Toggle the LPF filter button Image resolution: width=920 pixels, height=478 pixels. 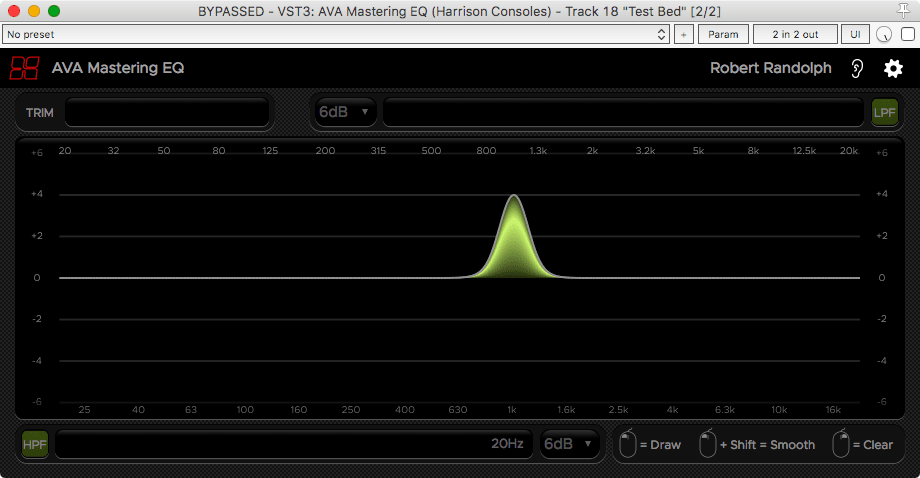pyautogui.click(x=884, y=112)
